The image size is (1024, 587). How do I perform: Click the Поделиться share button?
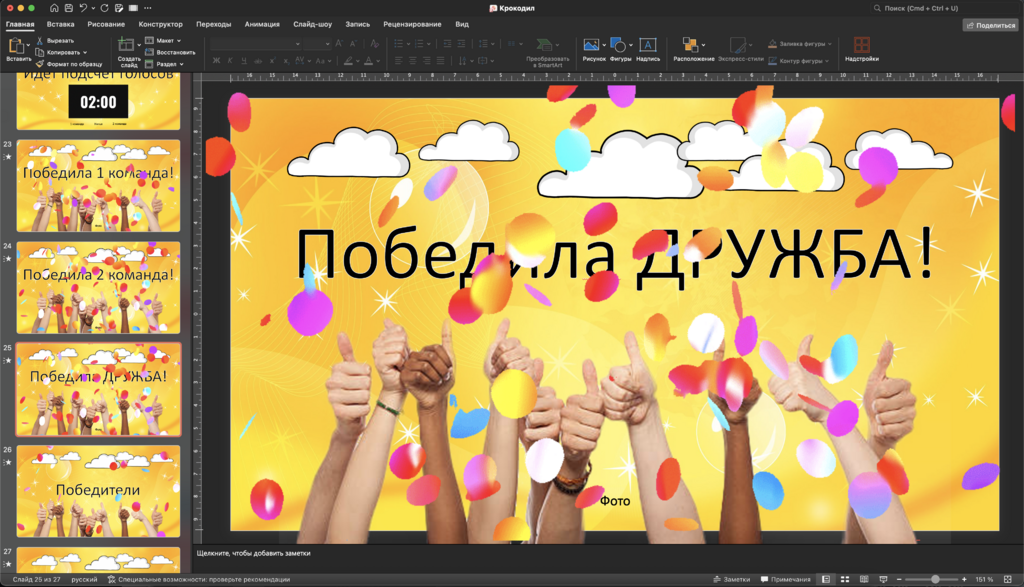(991, 25)
